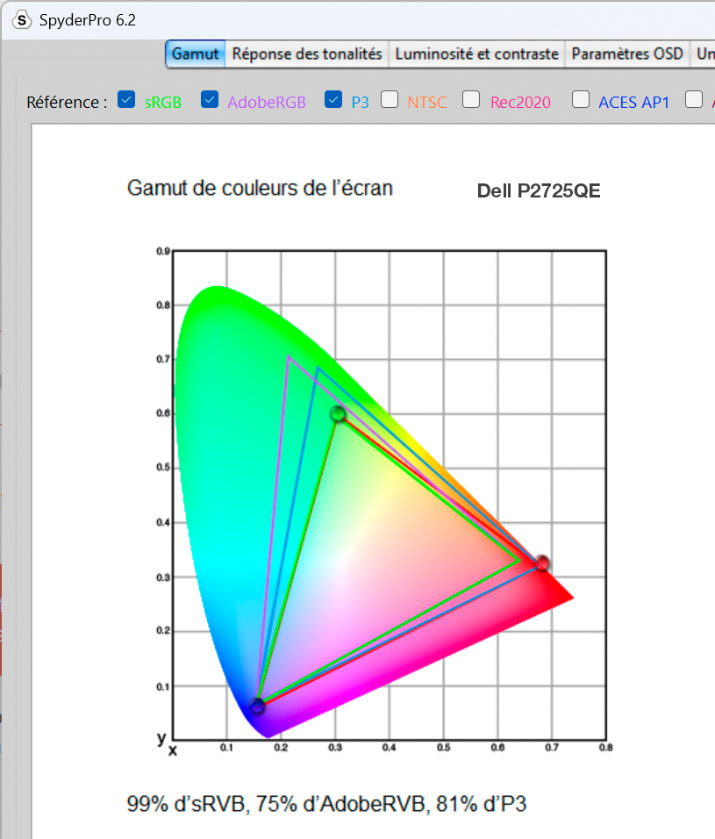Tick the partially hidden checkbox after ACES AP1
The height and width of the screenshot is (839, 715).
coord(692,100)
